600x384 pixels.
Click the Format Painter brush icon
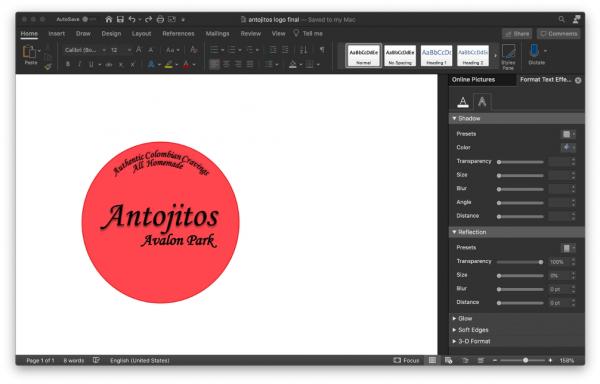click(x=48, y=67)
